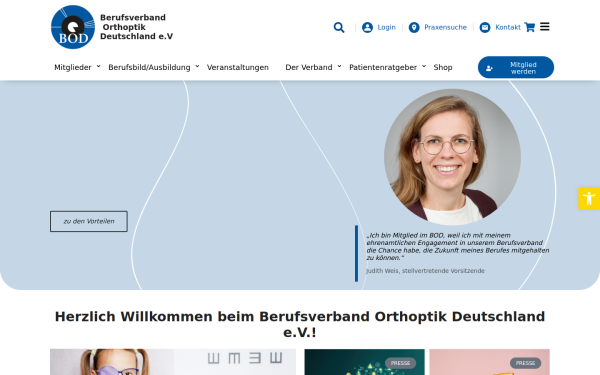Open the Patientenratgeber menu item
This screenshot has width=600, height=375.
click(x=383, y=67)
